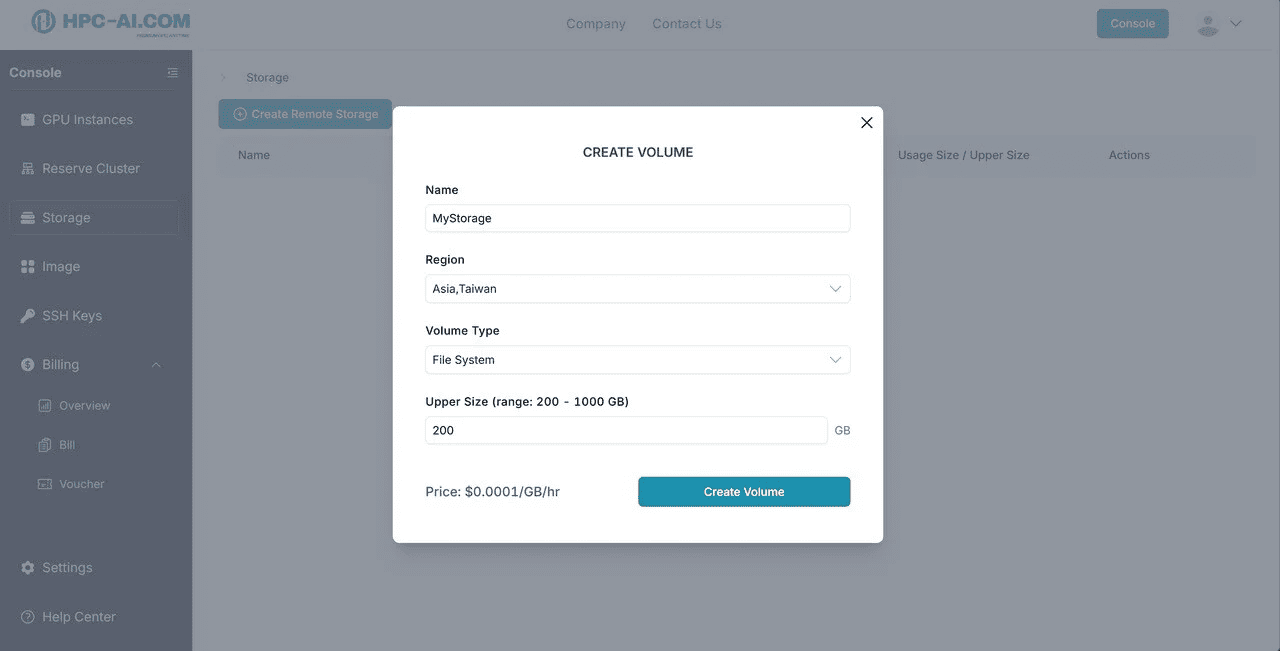The image size is (1280, 651).
Task: Open the Volume Type dropdown
Action: tap(638, 360)
